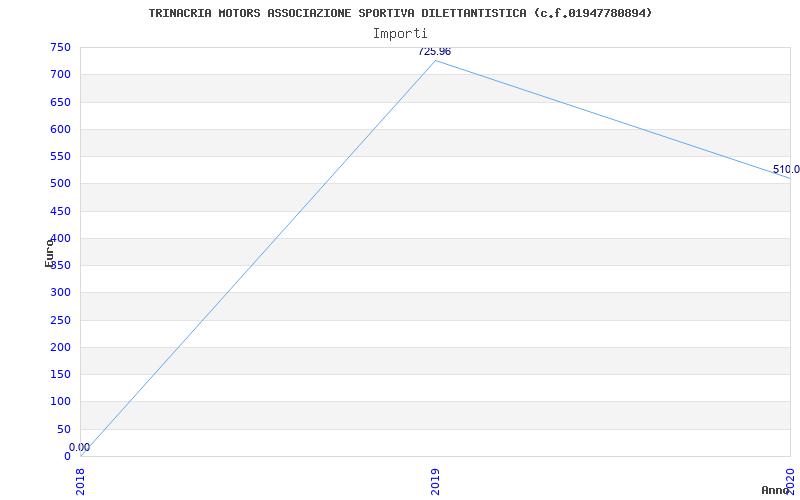The width and height of the screenshot is (800, 500).
Task: Click the 450 y-axis tick label
Action: (x=60, y=211)
